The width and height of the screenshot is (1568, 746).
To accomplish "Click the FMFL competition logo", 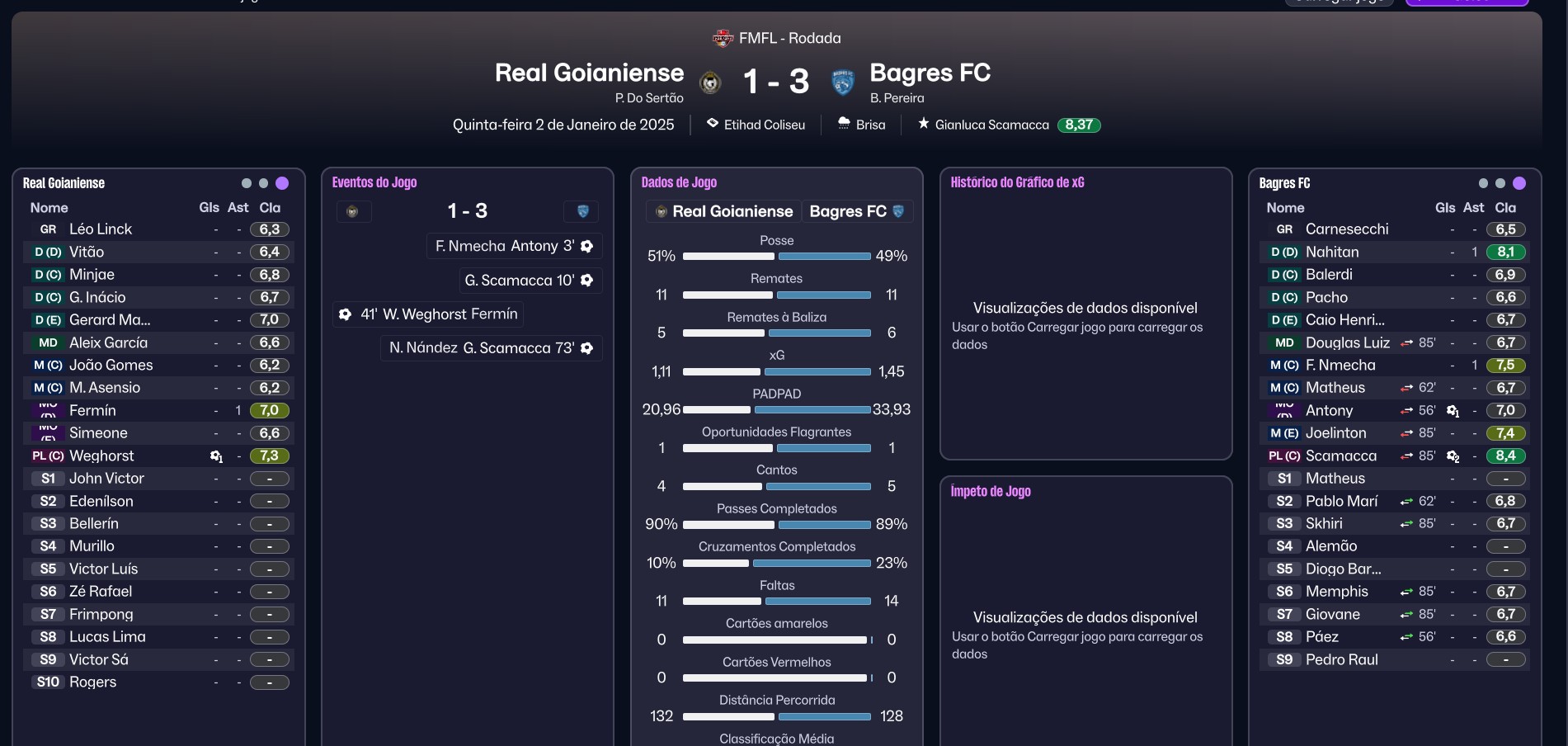I will [x=723, y=38].
